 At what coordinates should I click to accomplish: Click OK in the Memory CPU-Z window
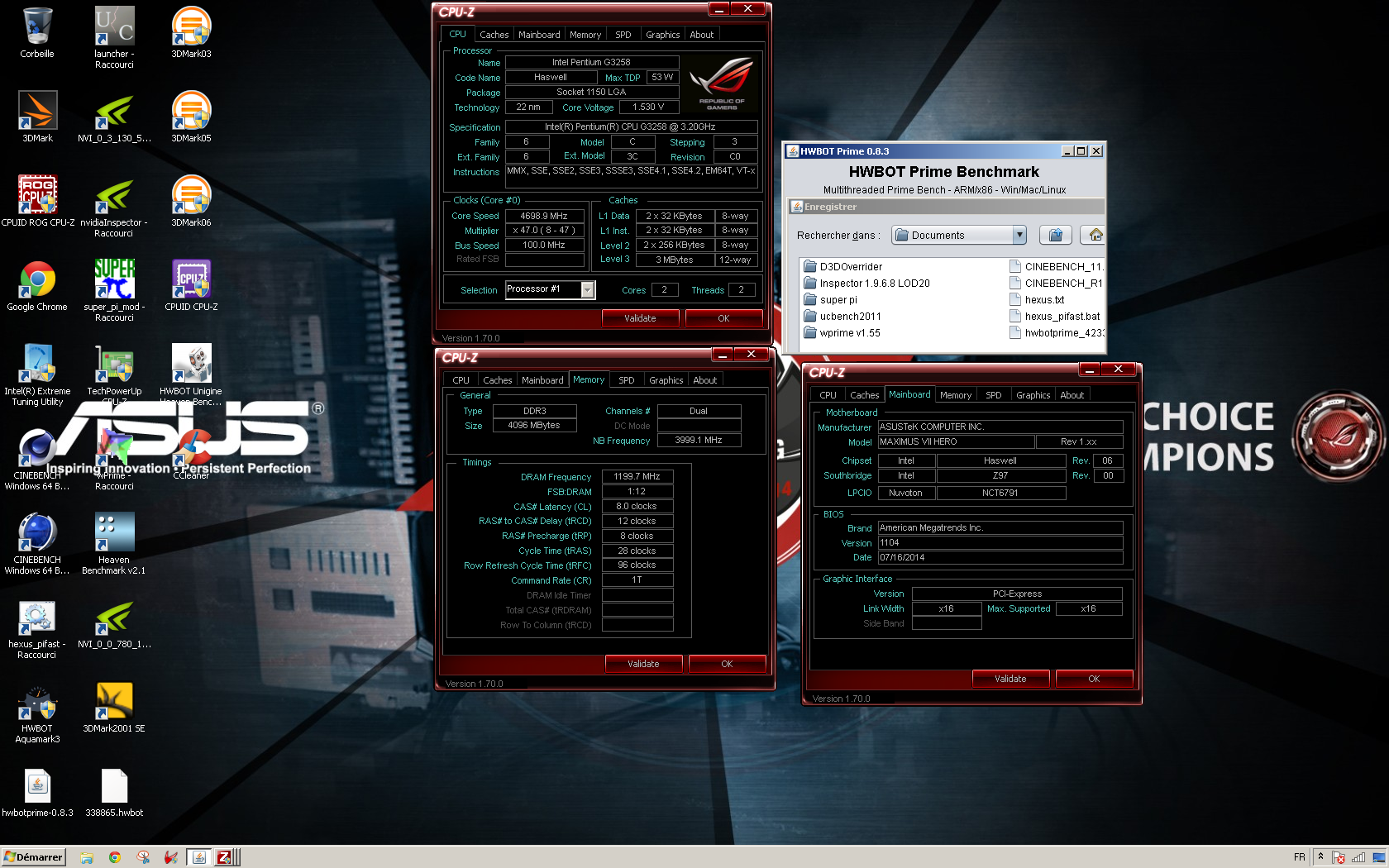[x=727, y=664]
